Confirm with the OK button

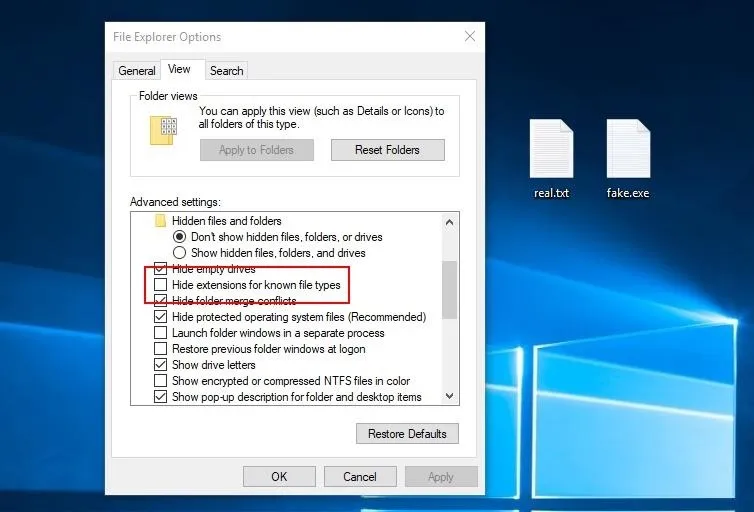[x=279, y=476]
